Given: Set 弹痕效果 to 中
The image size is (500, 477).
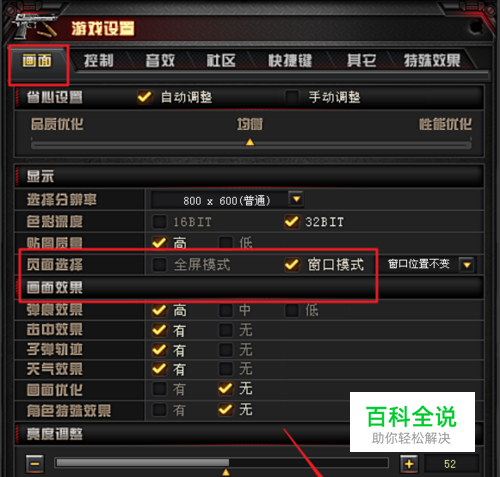Looking at the screenshot, I should [226, 310].
